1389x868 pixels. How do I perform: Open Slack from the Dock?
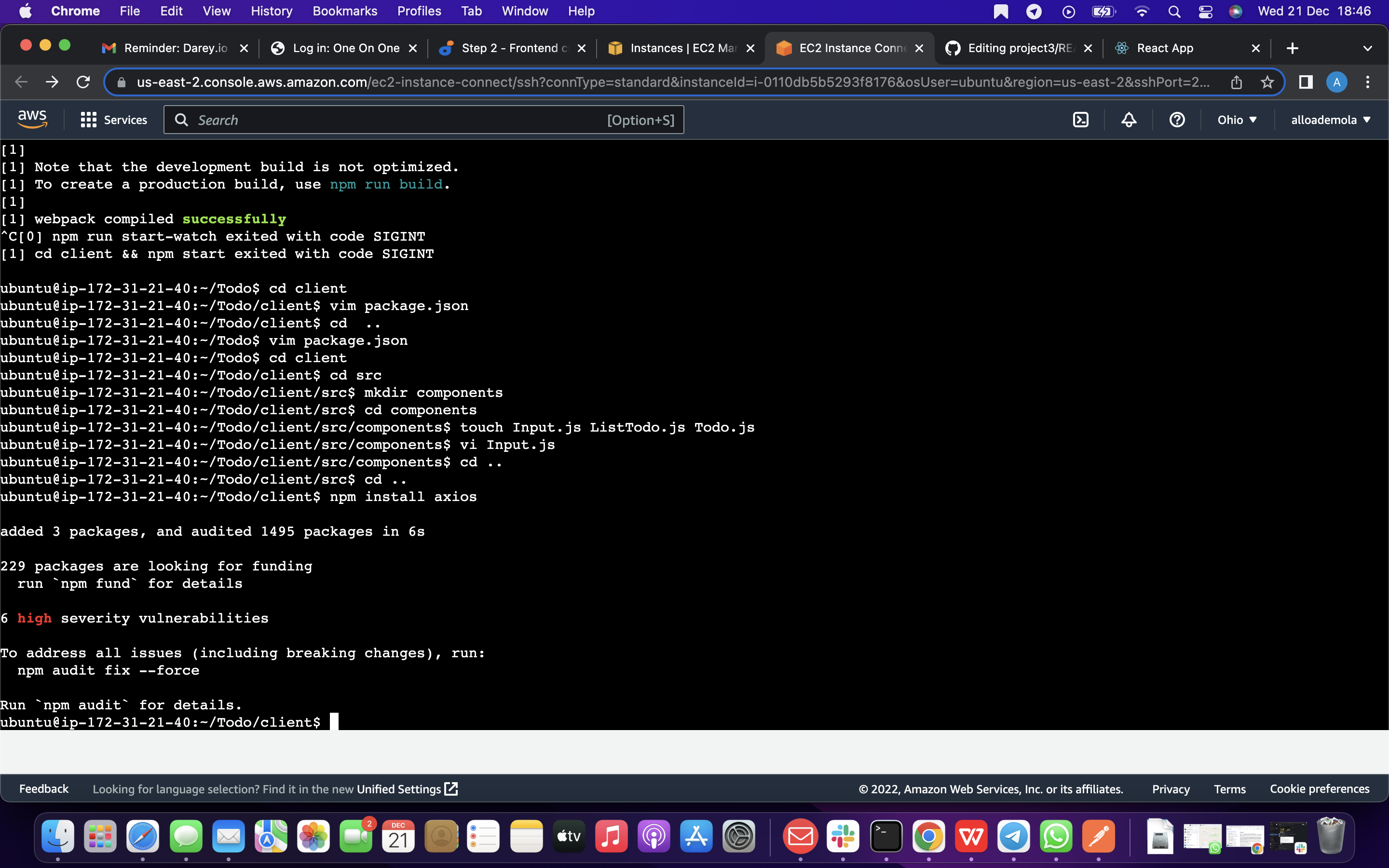coord(843,837)
